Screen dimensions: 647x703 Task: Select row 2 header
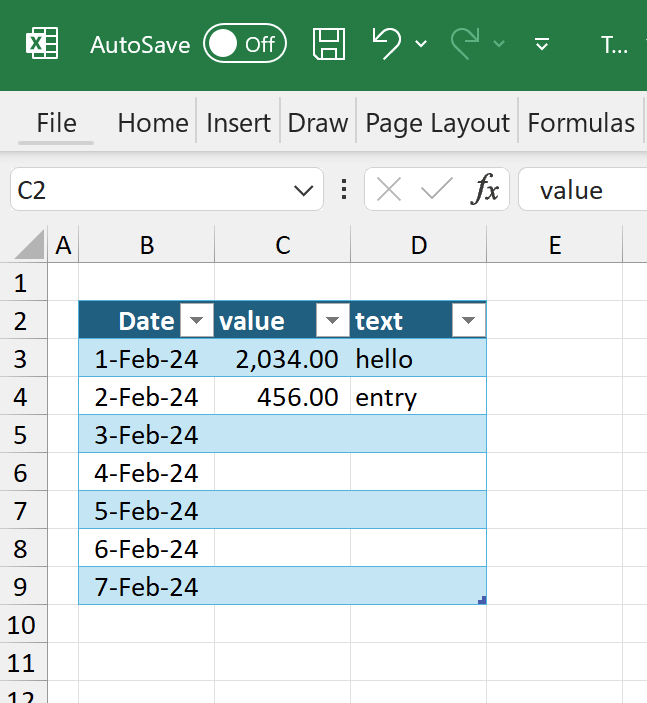pyautogui.click(x=23, y=320)
